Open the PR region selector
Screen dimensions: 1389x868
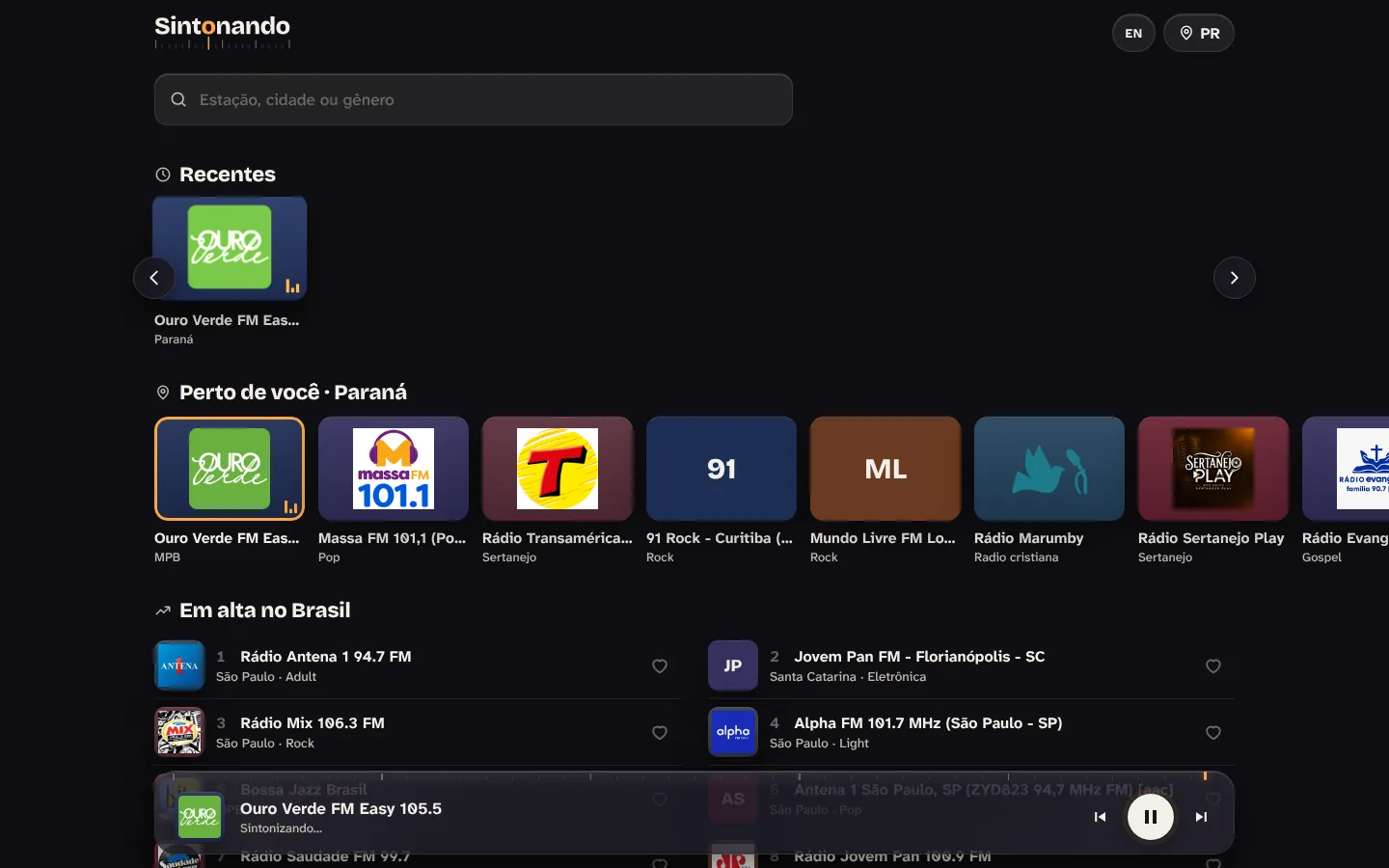1199,34
